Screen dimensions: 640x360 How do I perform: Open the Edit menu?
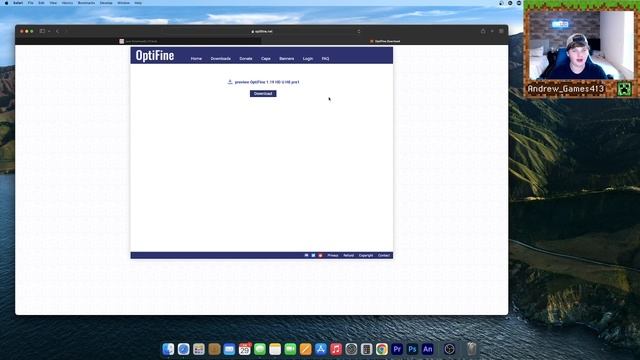(41, 3)
